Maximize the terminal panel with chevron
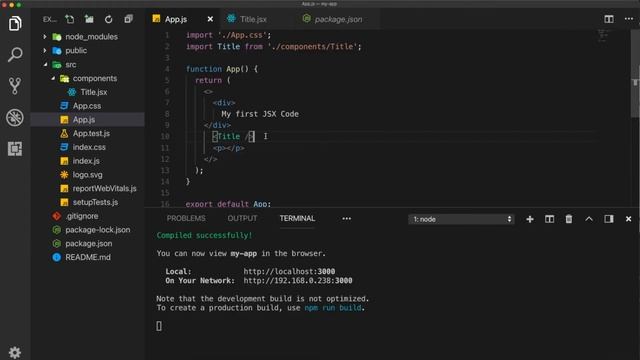The width and height of the screenshot is (640, 360). tap(589, 219)
